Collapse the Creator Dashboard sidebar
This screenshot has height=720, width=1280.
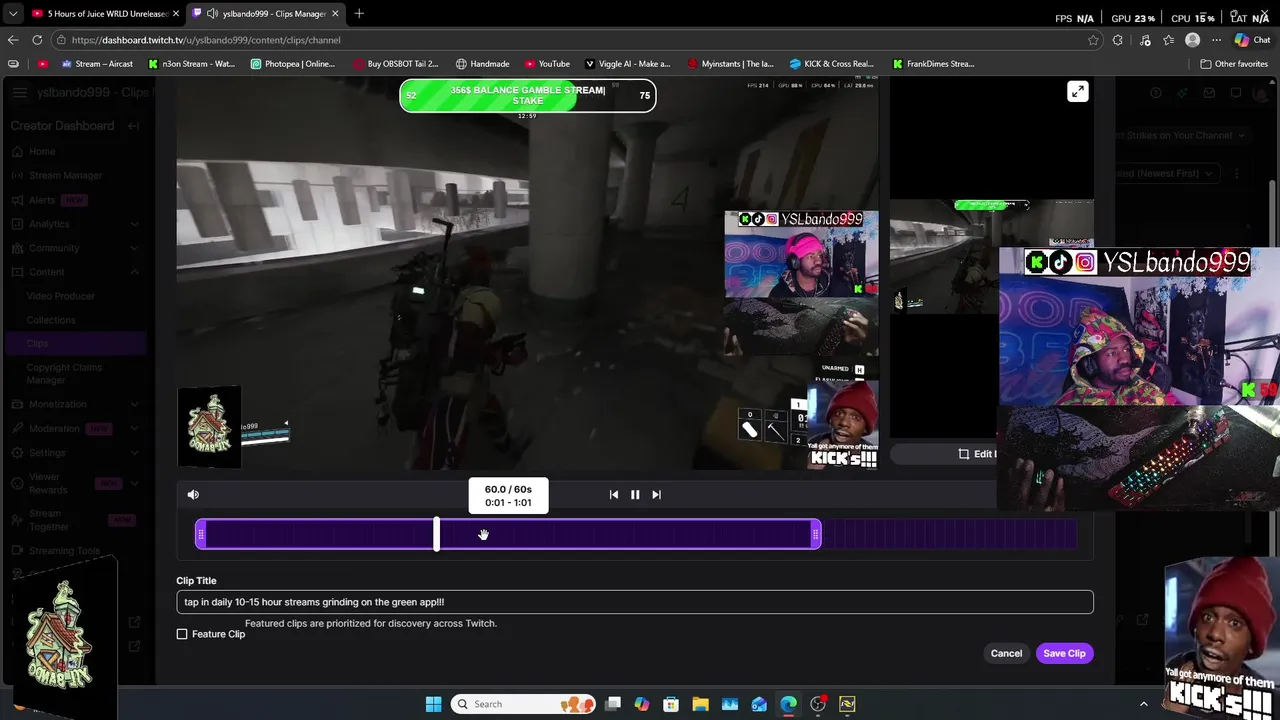click(x=133, y=126)
